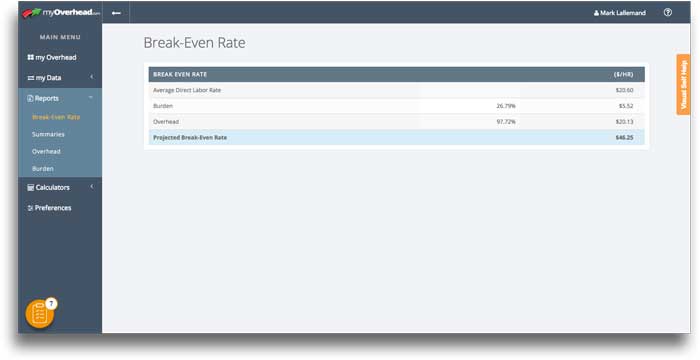Click the user icon beside Mark Lallemand
This screenshot has height=360, width=700.
click(x=596, y=13)
